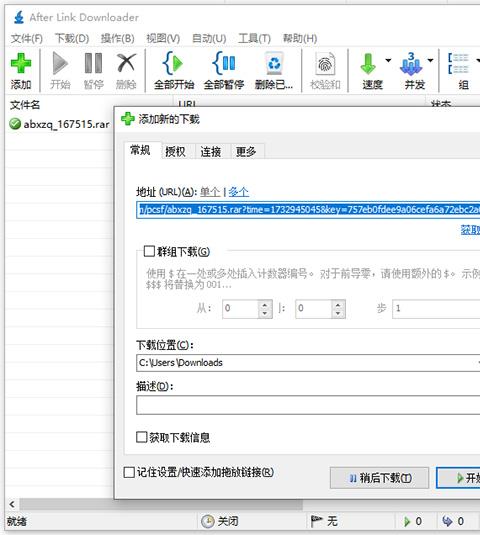Toggle Remember settings (记住设置) checkbox
Image resolution: width=480 pixels, height=535 pixels.
pyautogui.click(x=129, y=472)
